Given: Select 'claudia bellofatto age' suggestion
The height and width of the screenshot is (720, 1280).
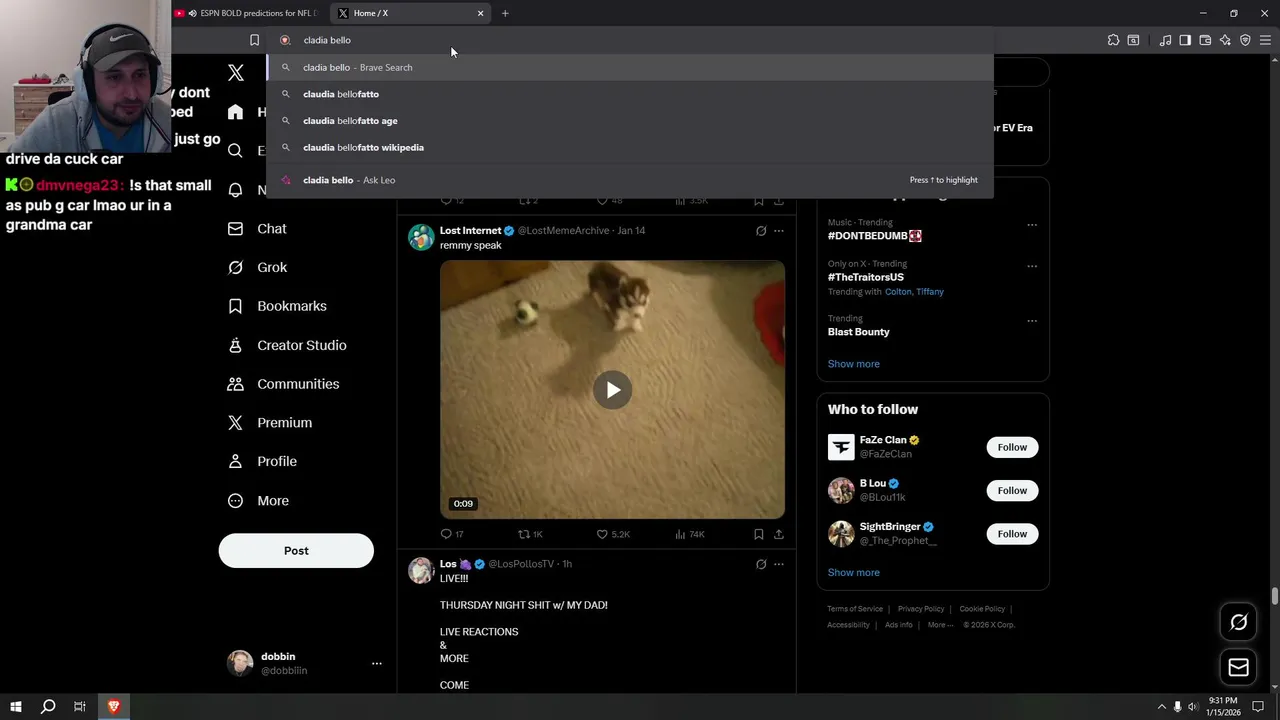Looking at the screenshot, I should 630,121.
